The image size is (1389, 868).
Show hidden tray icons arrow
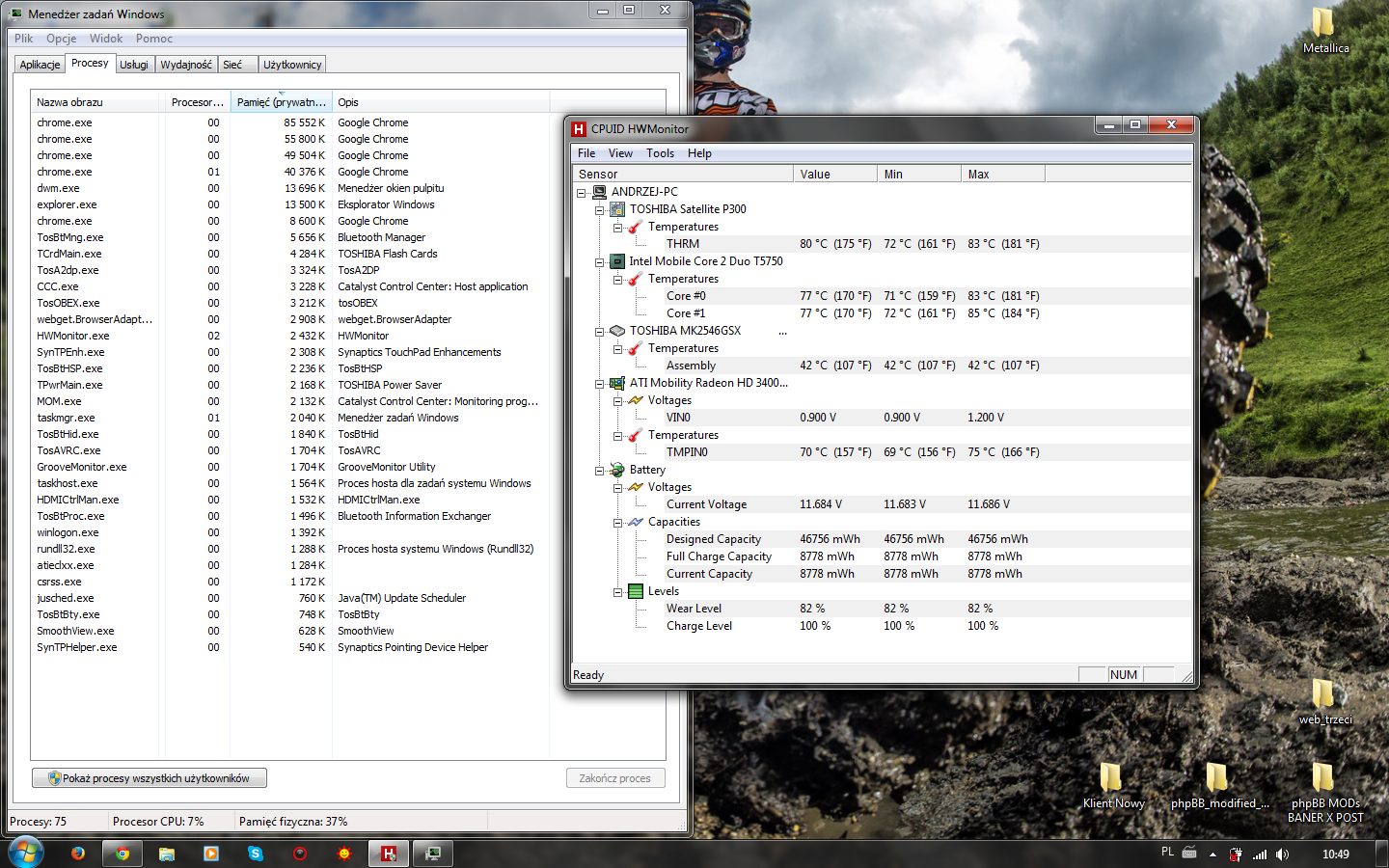(1212, 854)
